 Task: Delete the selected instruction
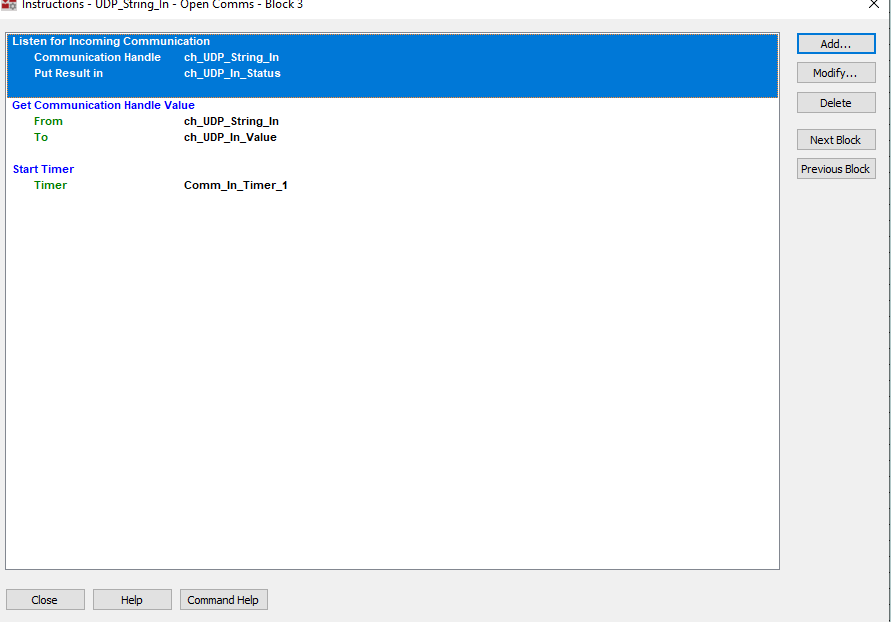(836, 103)
